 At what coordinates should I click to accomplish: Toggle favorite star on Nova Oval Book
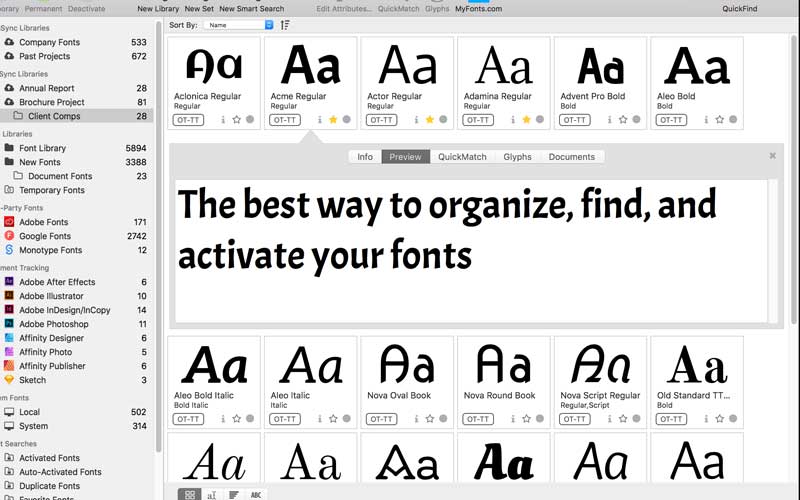pyautogui.click(x=430, y=418)
